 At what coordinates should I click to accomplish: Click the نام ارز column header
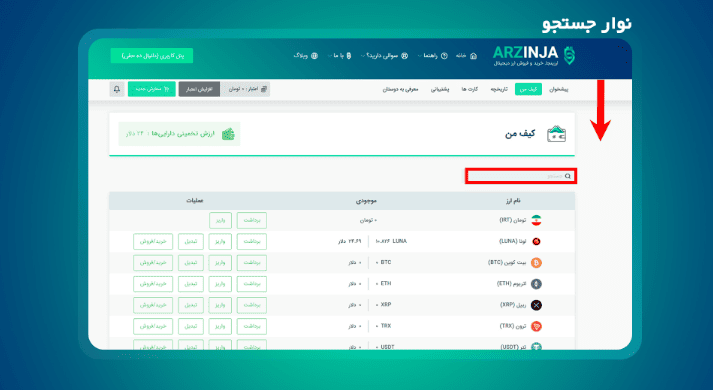point(512,200)
